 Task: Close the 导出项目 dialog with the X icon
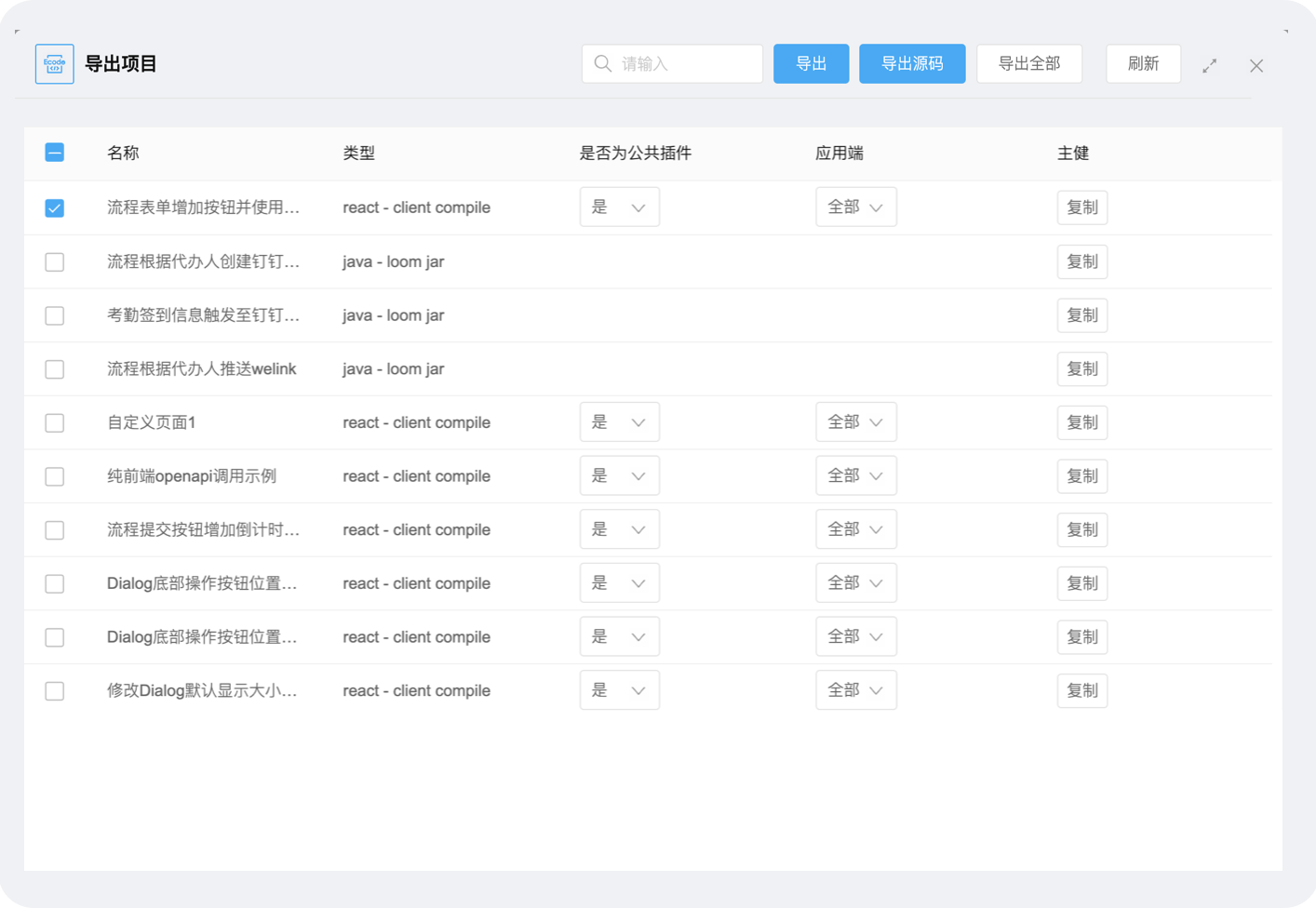[x=1256, y=65]
